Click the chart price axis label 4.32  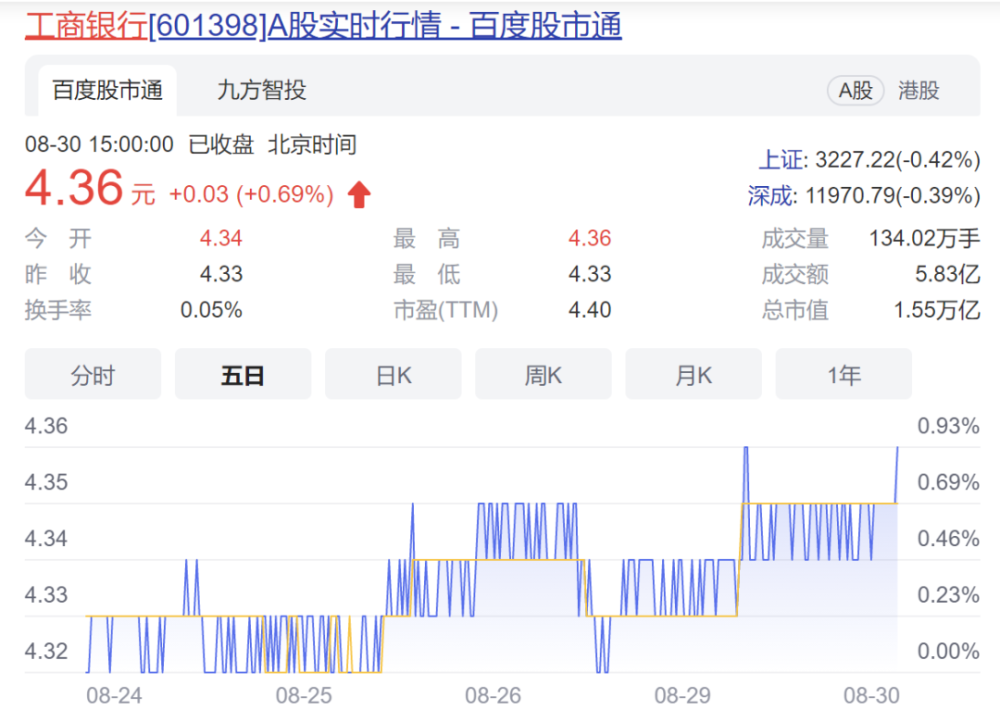click(x=46, y=651)
